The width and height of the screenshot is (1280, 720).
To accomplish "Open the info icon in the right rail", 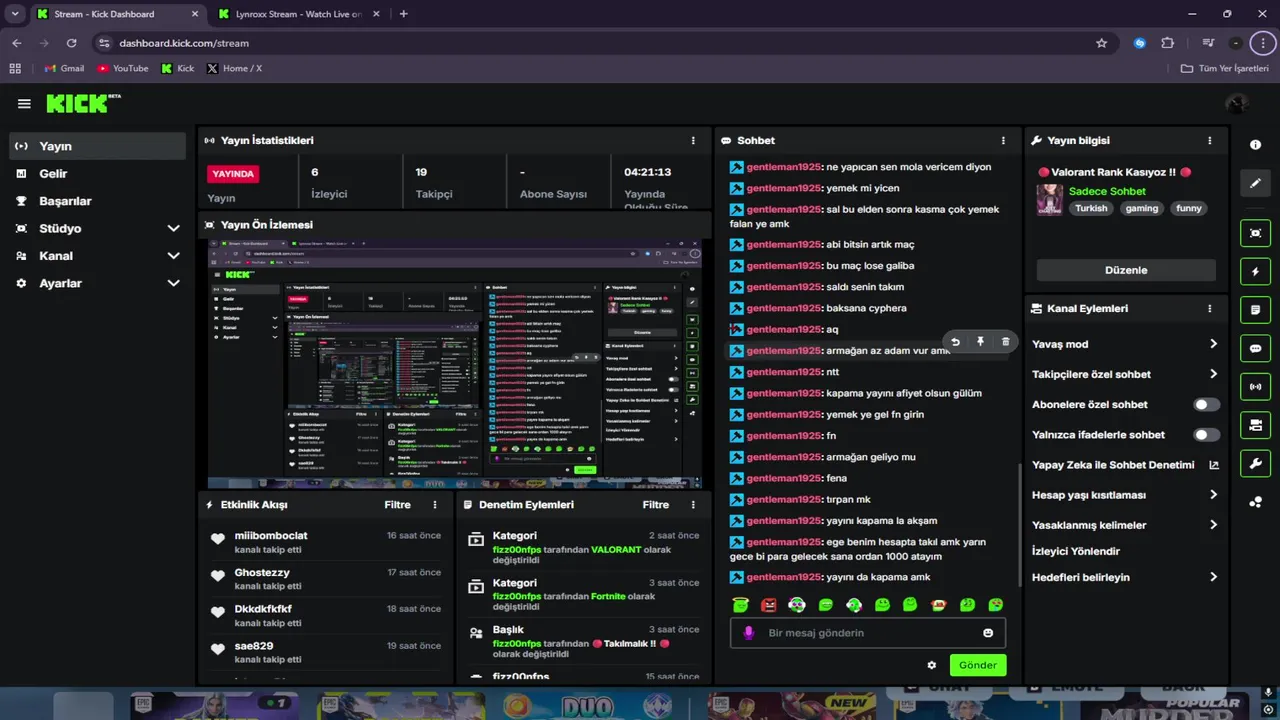I will click(x=1255, y=145).
